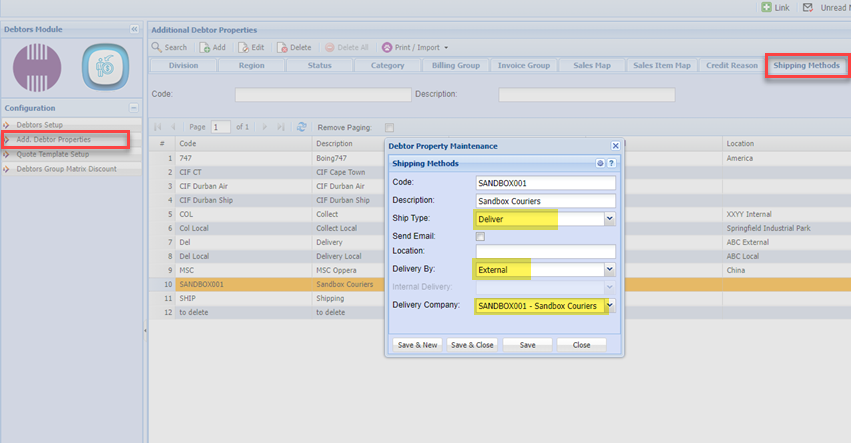
Task: Expand the Delivery By dropdown
Action: pyautogui.click(x=609, y=269)
